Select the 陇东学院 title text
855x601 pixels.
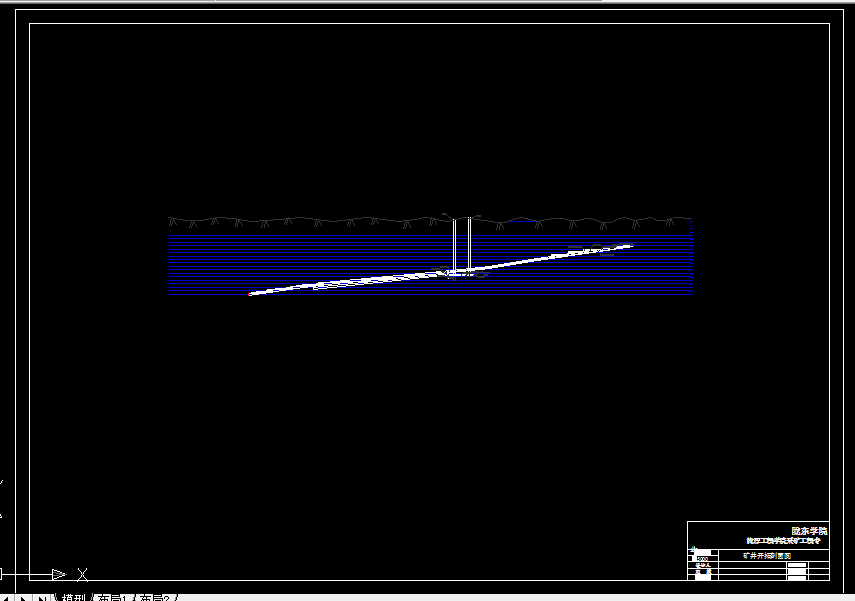(809, 531)
